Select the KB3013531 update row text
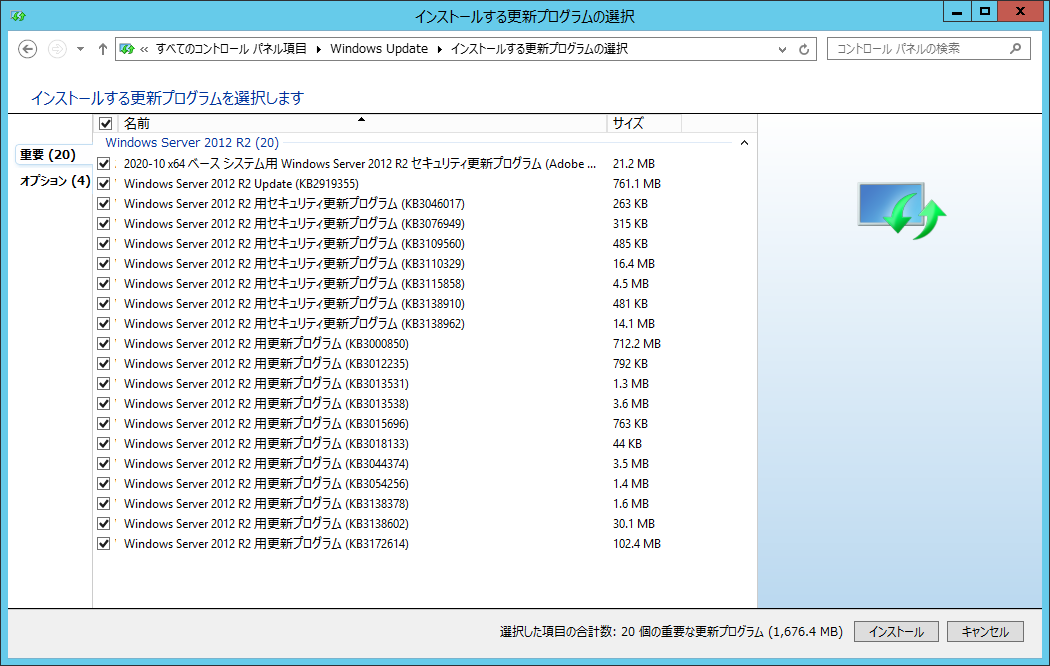The width and height of the screenshot is (1050, 666). (x=266, y=384)
